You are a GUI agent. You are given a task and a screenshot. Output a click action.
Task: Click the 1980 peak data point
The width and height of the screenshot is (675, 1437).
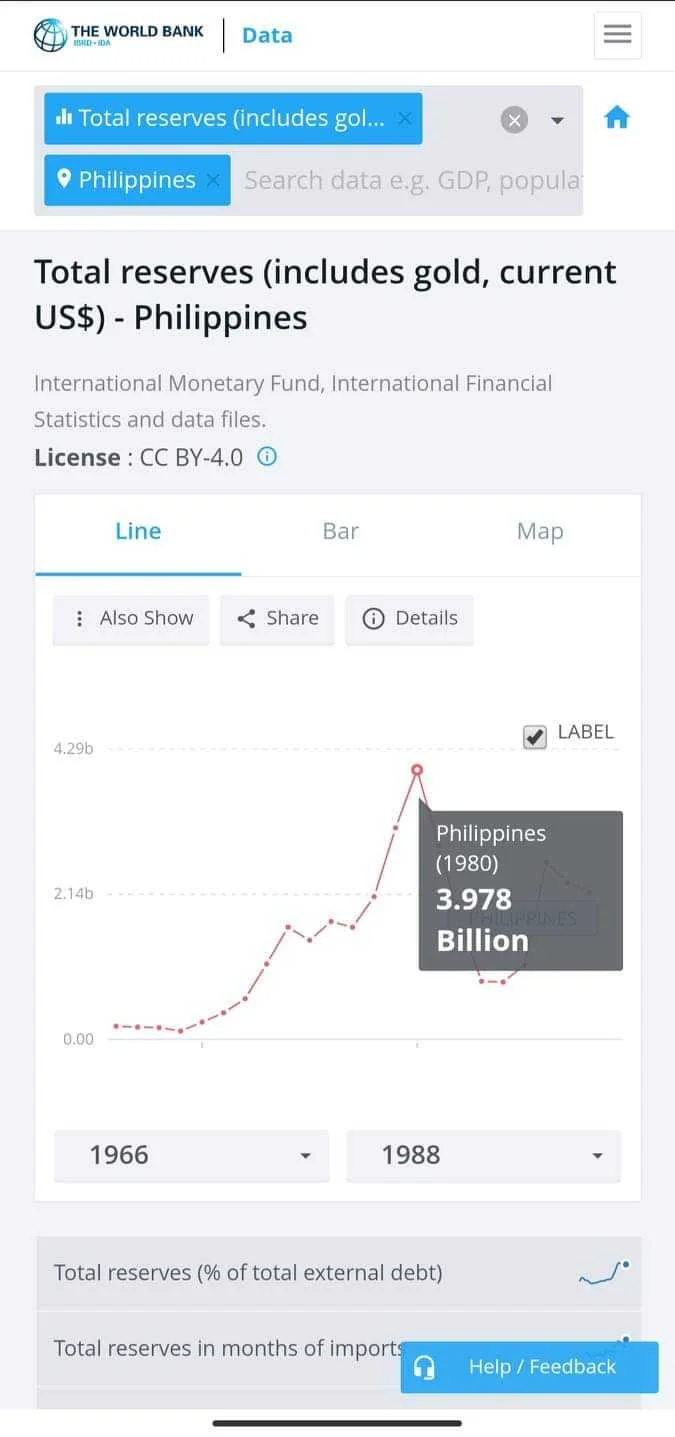417,770
